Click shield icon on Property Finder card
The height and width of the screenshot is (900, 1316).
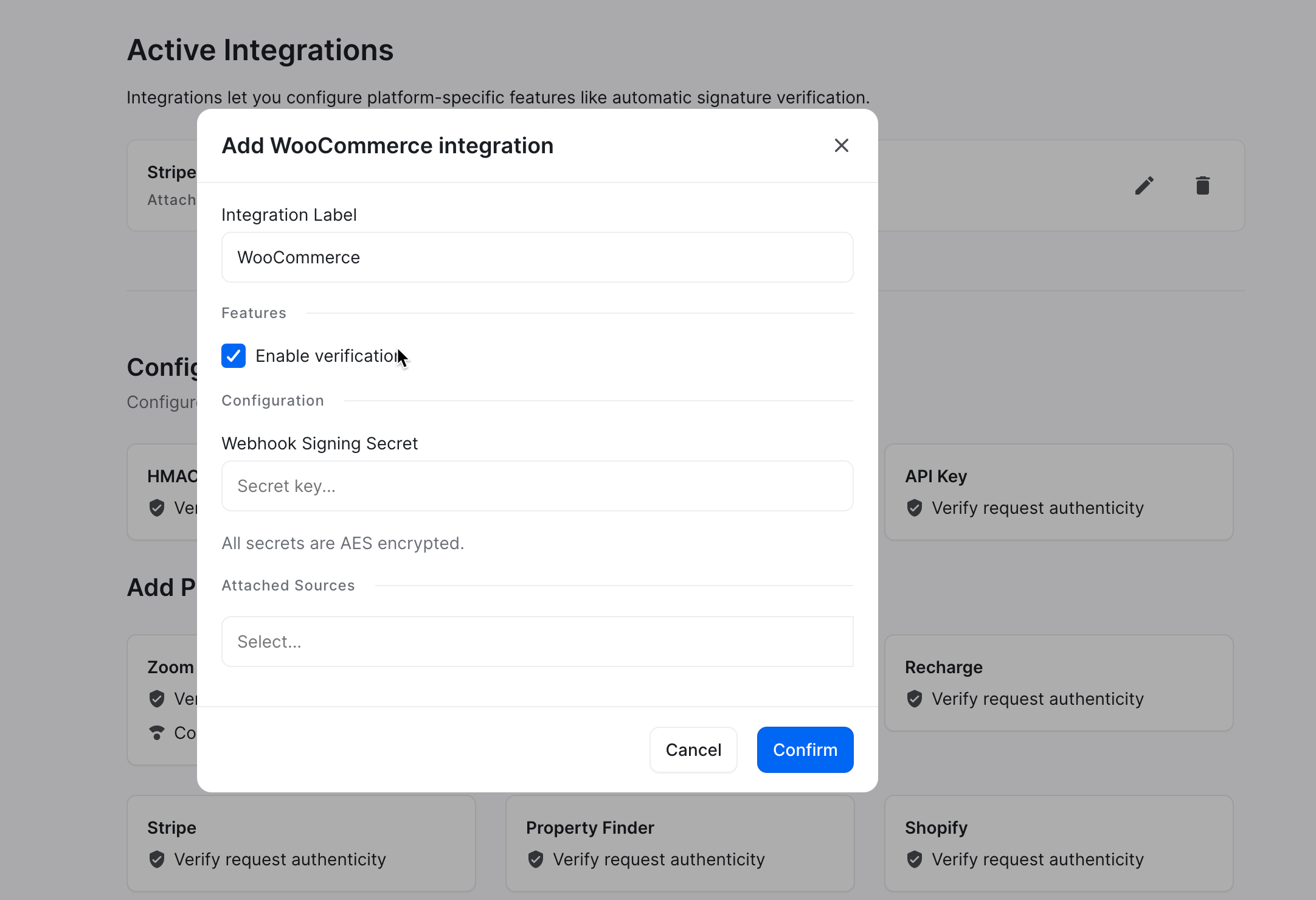pos(535,859)
